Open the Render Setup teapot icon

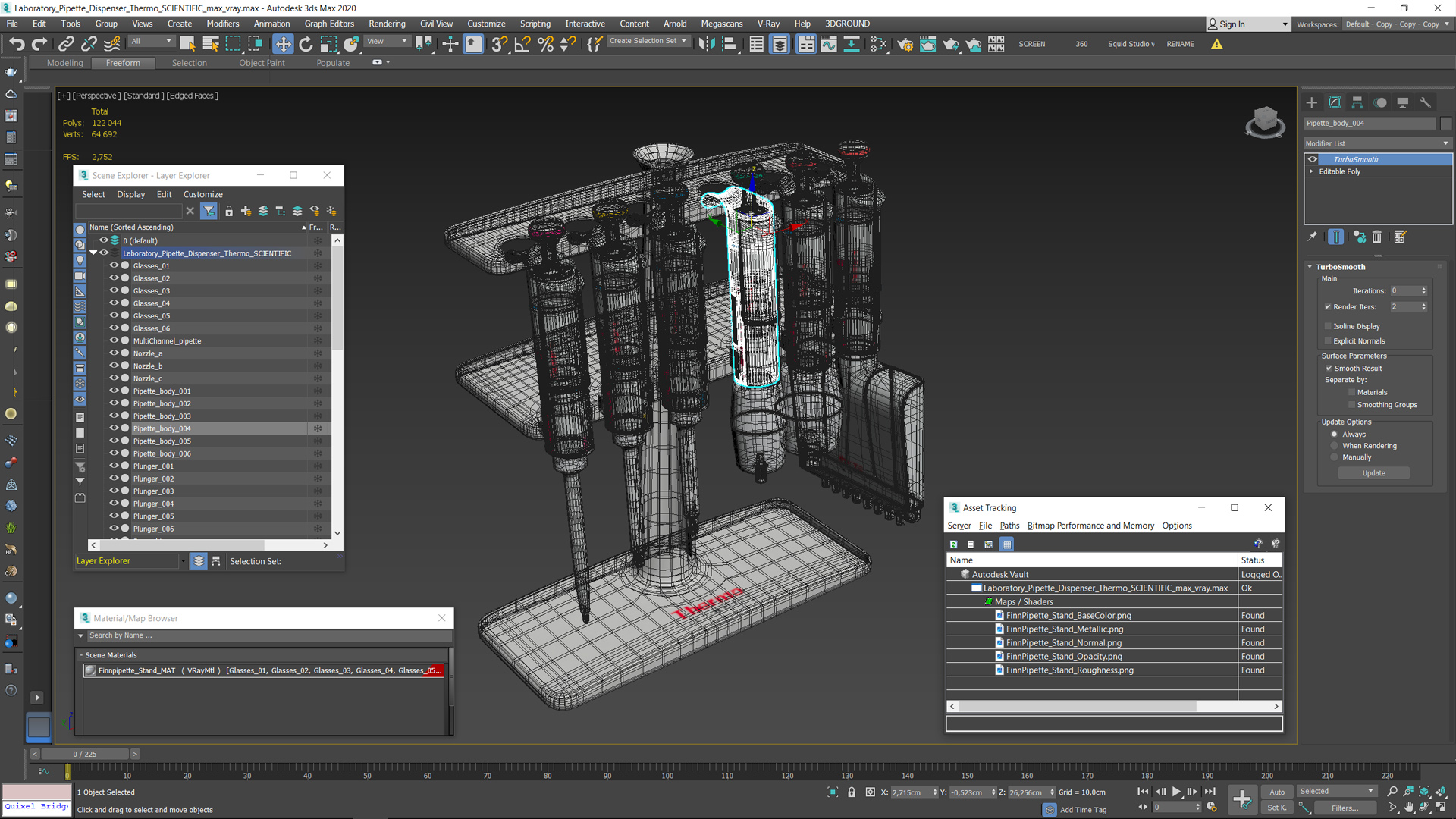905,44
